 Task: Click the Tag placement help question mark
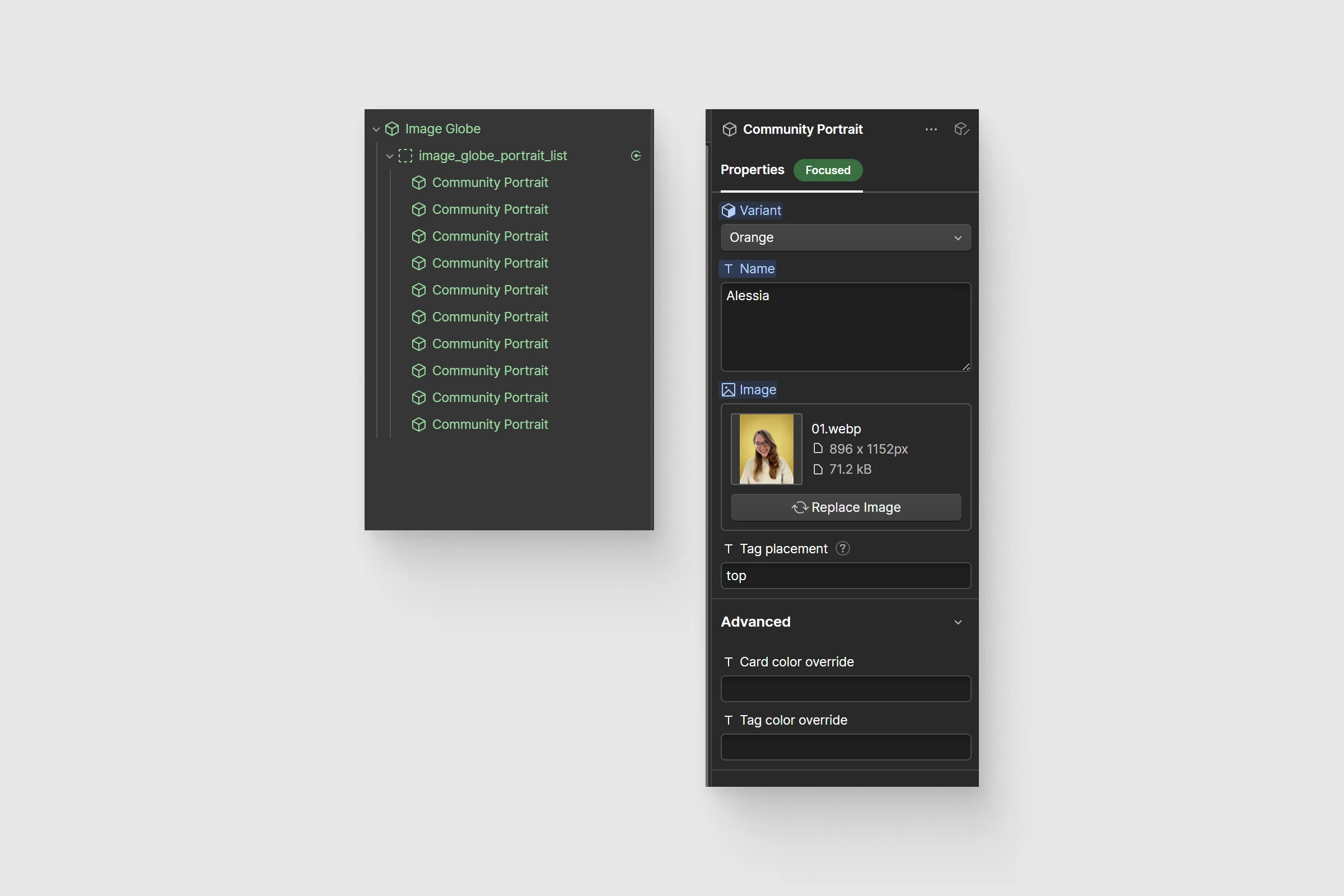843,549
